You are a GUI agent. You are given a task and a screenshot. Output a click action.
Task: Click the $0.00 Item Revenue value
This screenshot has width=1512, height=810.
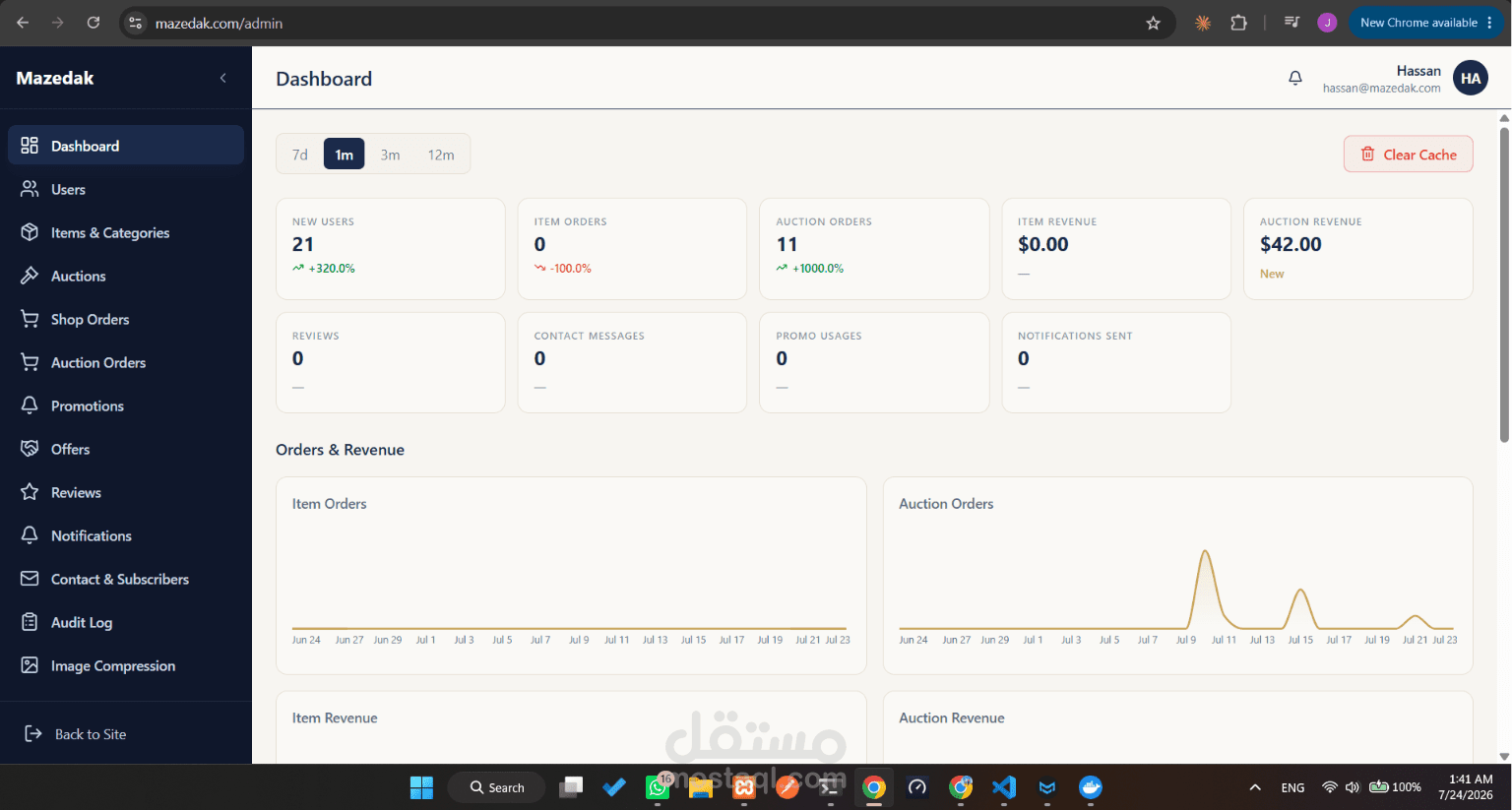1042,244
